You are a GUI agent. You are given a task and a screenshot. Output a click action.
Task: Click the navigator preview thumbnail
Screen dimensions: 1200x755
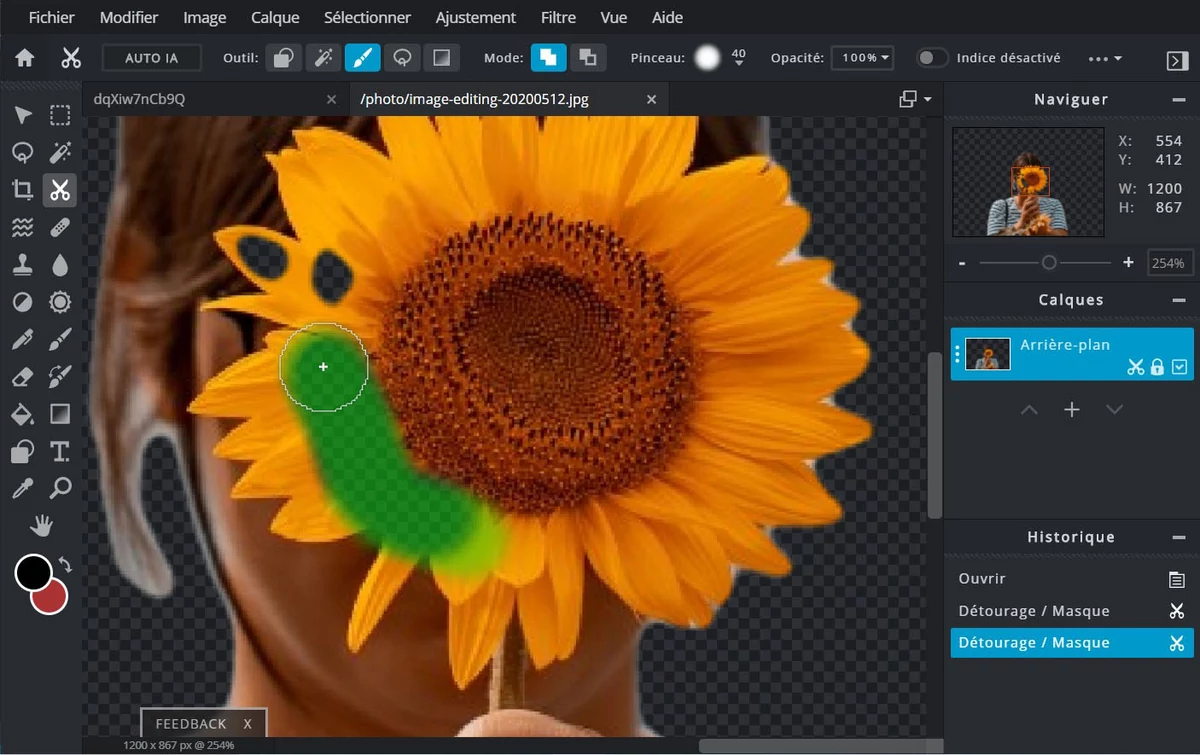pos(1029,182)
